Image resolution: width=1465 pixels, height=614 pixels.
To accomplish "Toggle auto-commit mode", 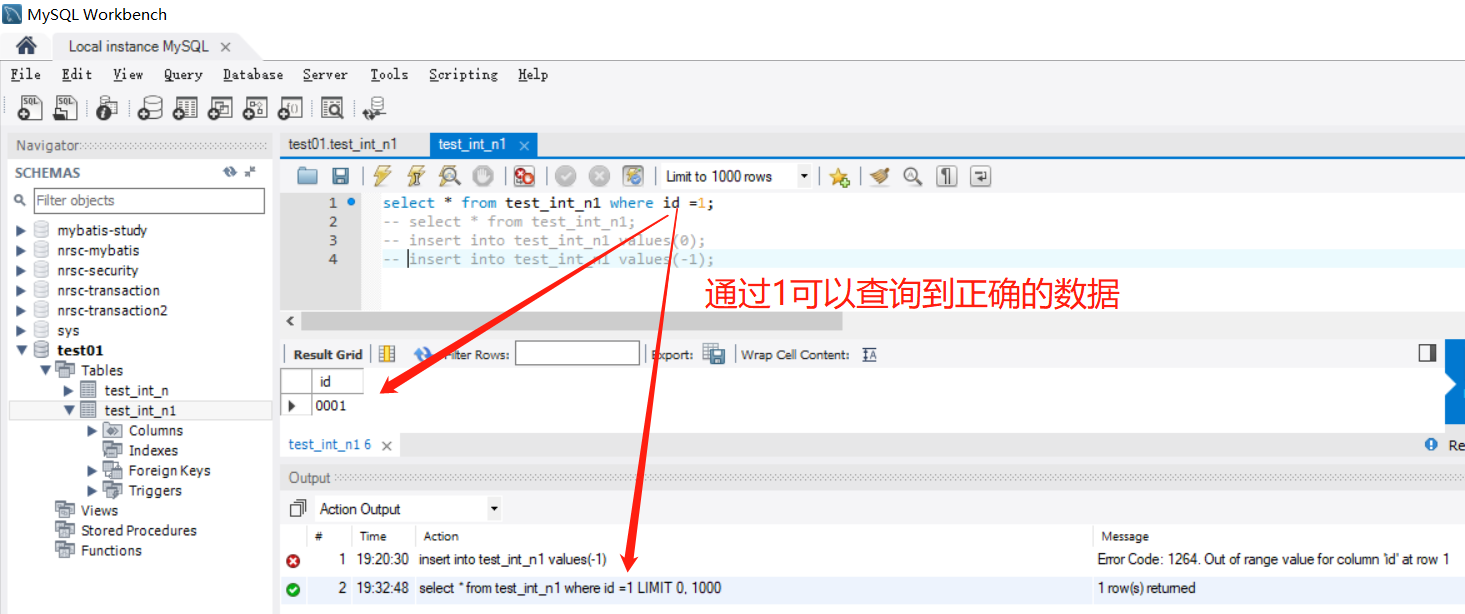I will (x=633, y=176).
